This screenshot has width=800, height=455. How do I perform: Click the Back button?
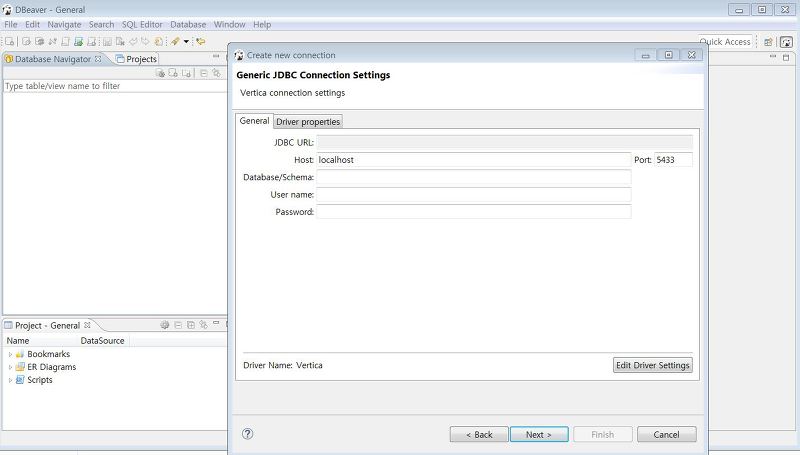(x=479, y=435)
